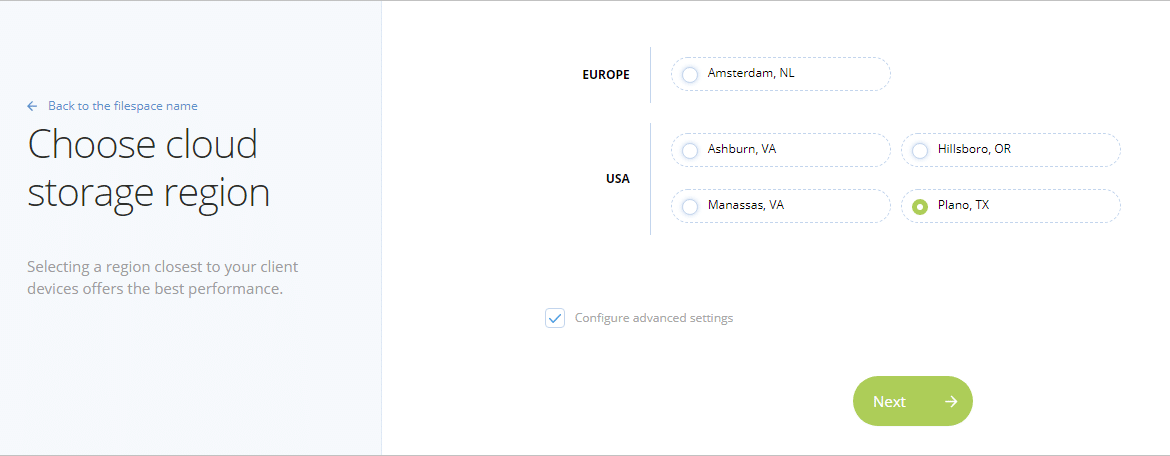Click the Ashburn, VA text label
Image resolution: width=1170 pixels, height=456 pixels.
point(742,149)
